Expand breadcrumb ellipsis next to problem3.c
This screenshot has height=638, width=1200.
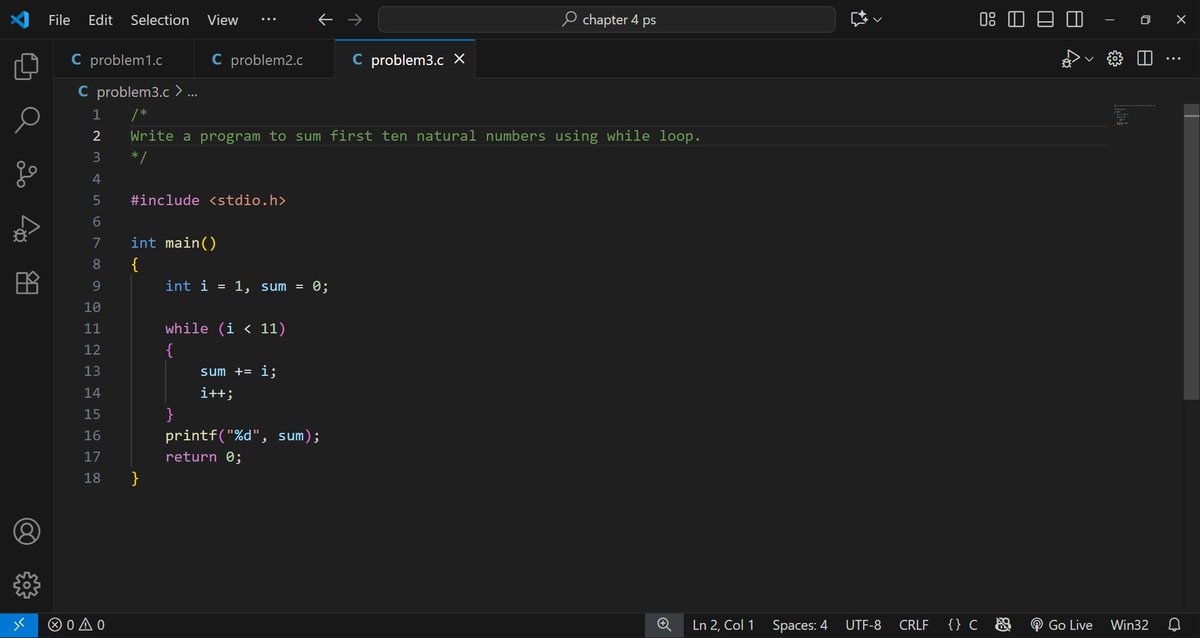[194, 91]
